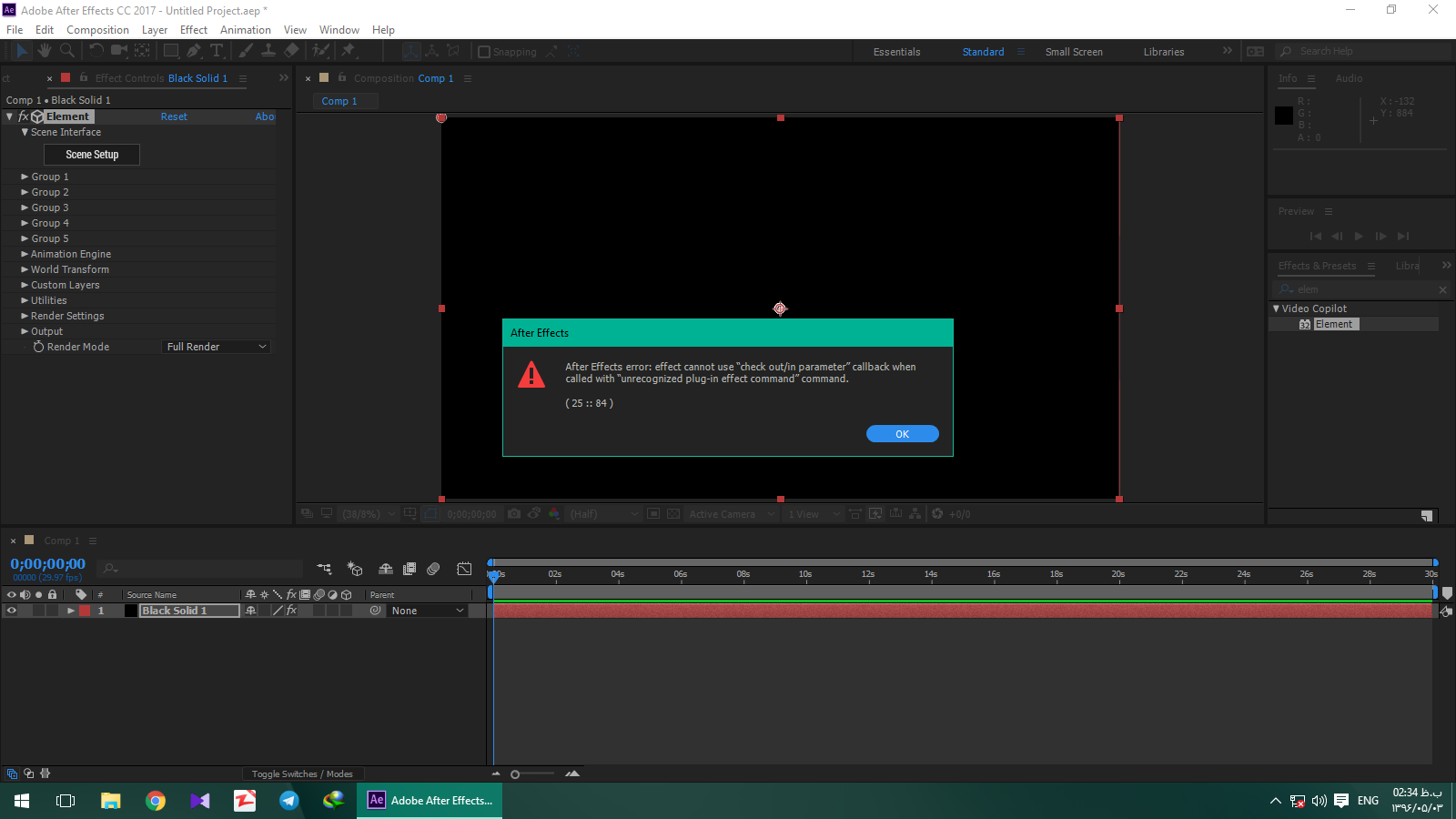This screenshot has width=1456, height=819.
Task: Select the Pen tool
Action: pos(194,51)
